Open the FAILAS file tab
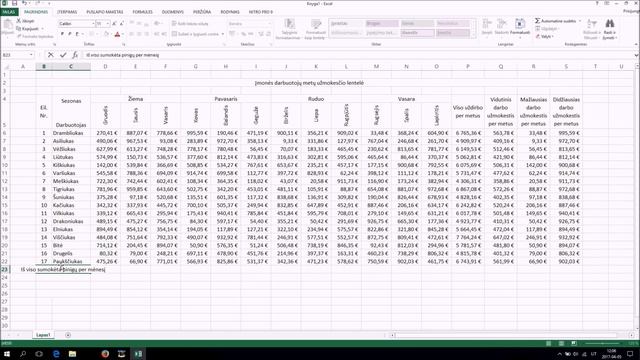This screenshot has width=640, height=360. point(9,12)
